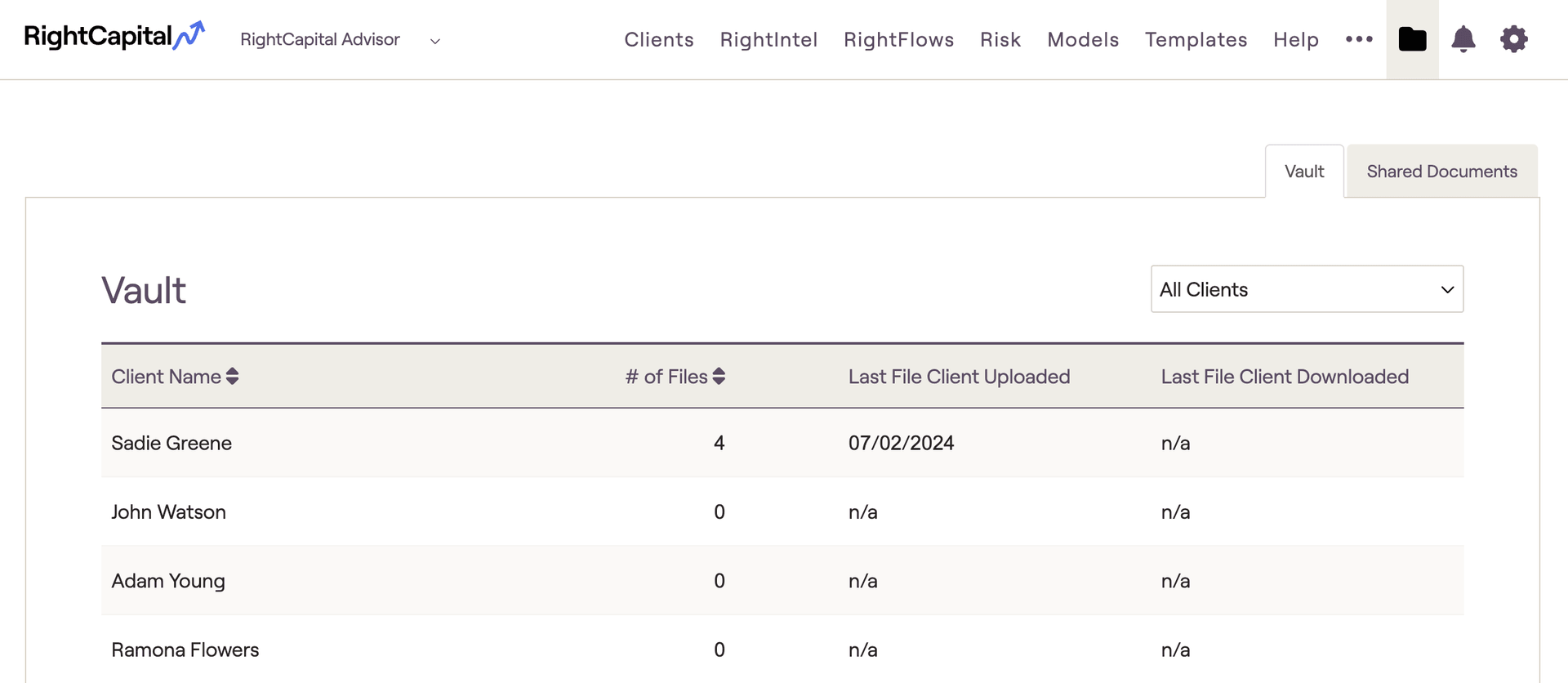Click the three-dot more menu
Viewport: 1568px width, 683px height.
click(x=1359, y=39)
